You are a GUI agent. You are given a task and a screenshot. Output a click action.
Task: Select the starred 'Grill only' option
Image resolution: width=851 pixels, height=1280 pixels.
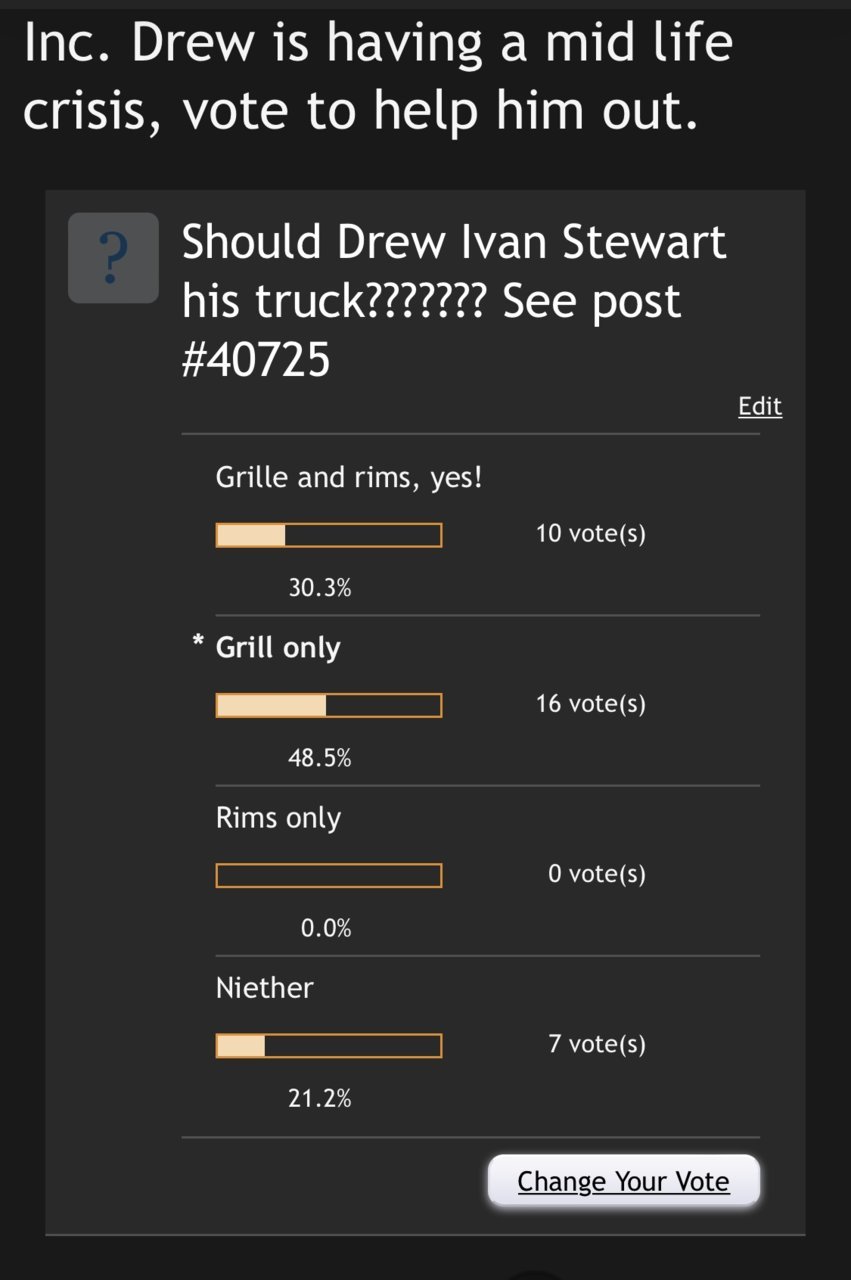278,648
